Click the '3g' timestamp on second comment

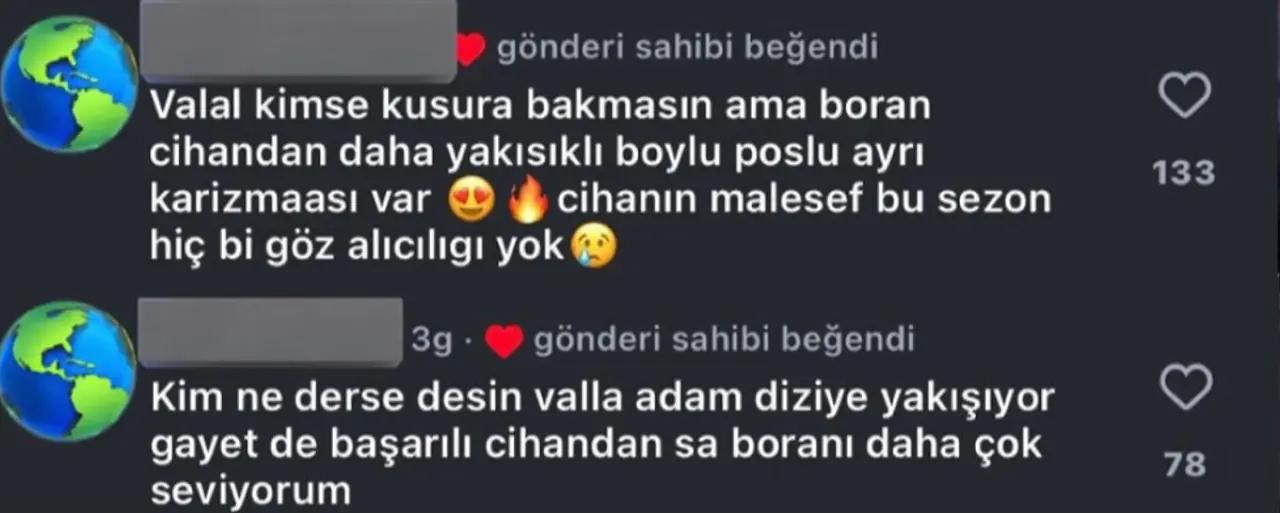(x=433, y=341)
